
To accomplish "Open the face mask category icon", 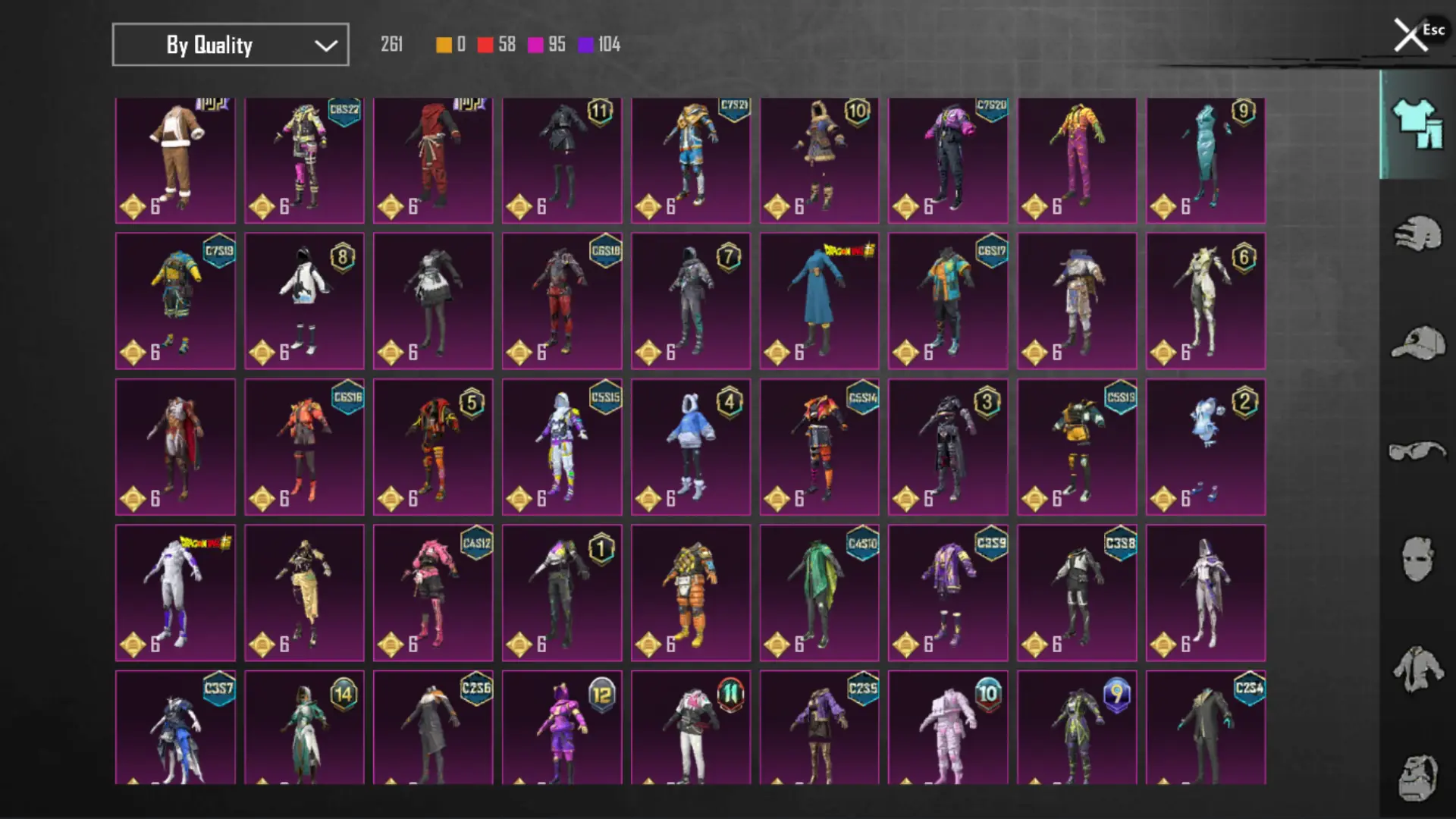I will 1417,560.
